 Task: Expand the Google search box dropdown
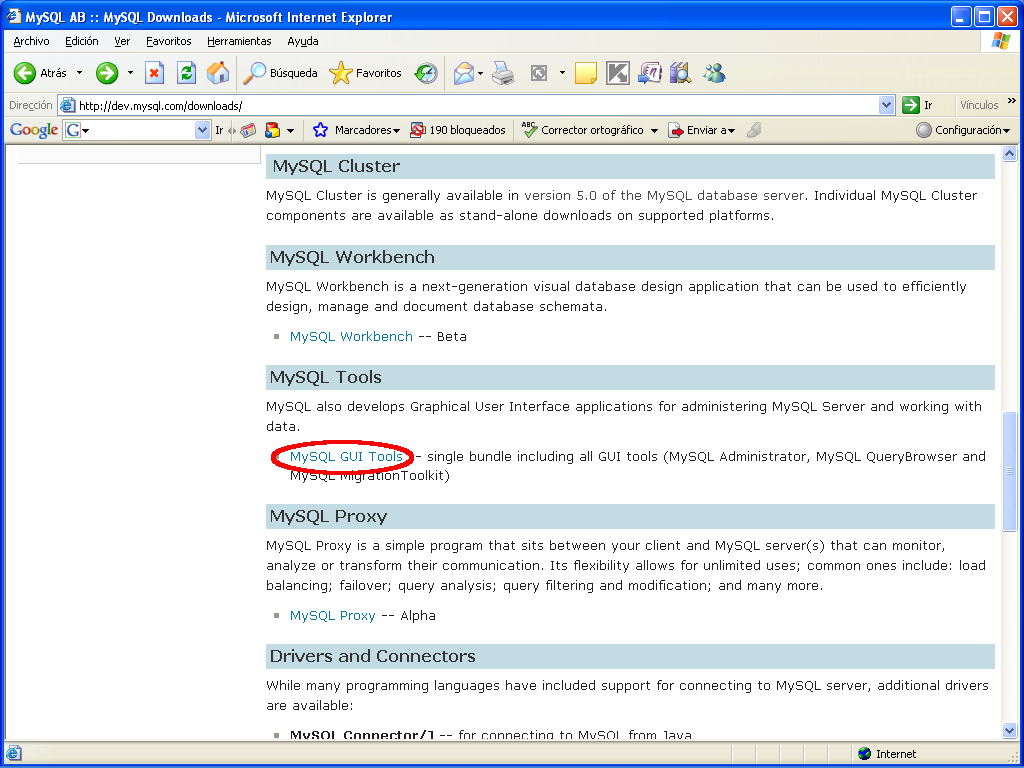point(202,131)
